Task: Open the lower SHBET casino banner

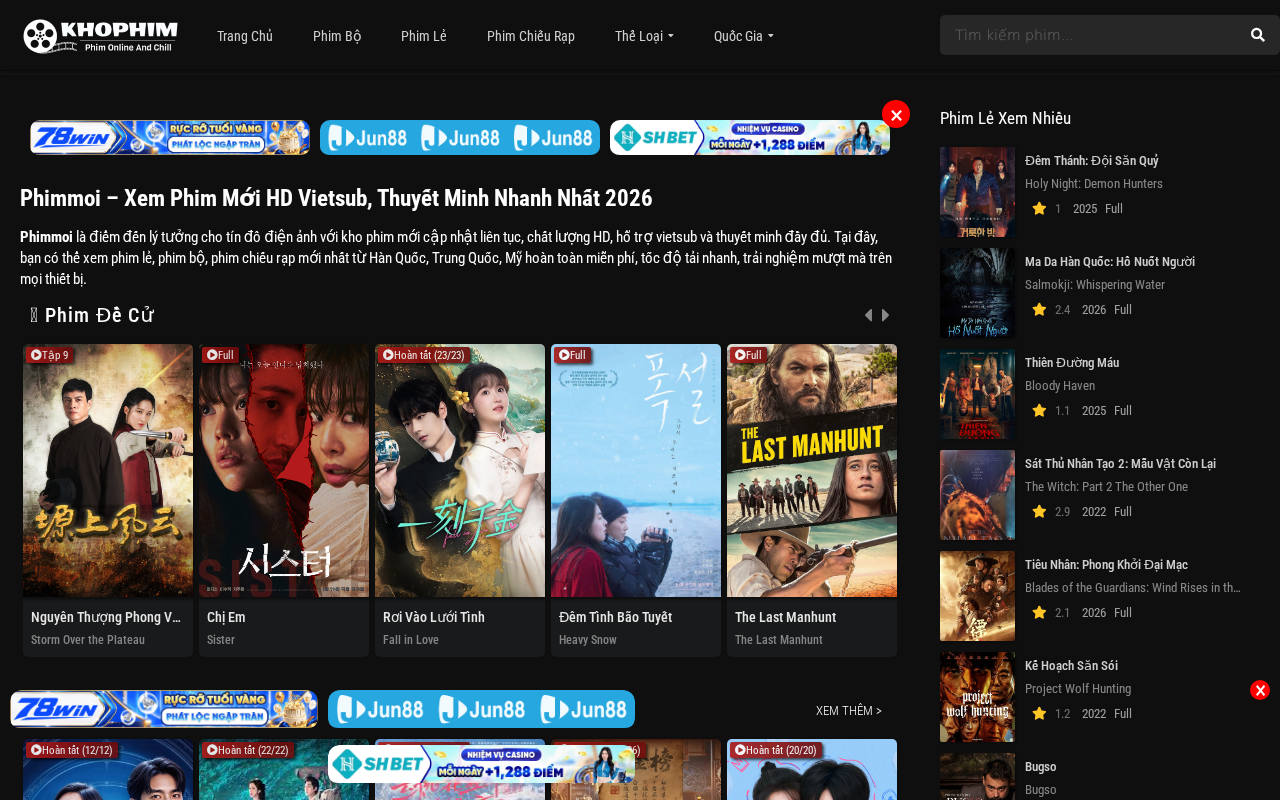Action: click(482, 764)
